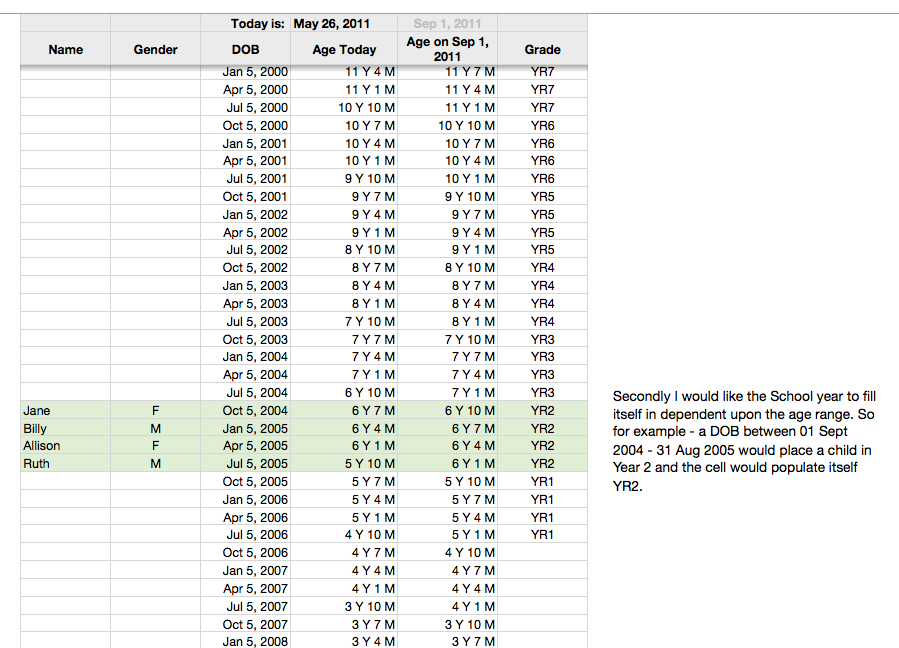899x648 pixels.
Task: Select grade cell for Oct 5, 2000 row
Action: 542,126
